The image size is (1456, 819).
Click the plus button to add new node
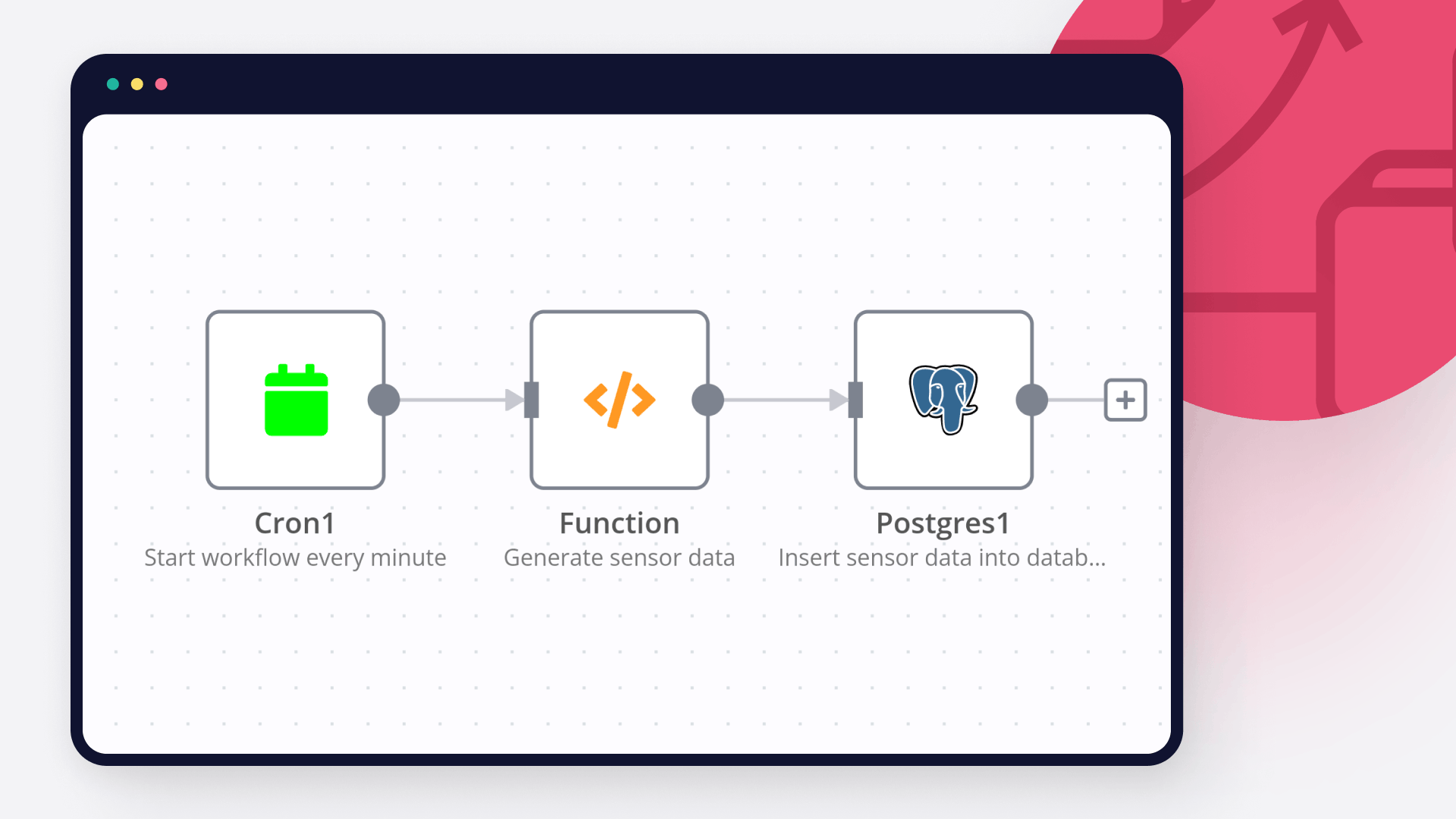1126,399
